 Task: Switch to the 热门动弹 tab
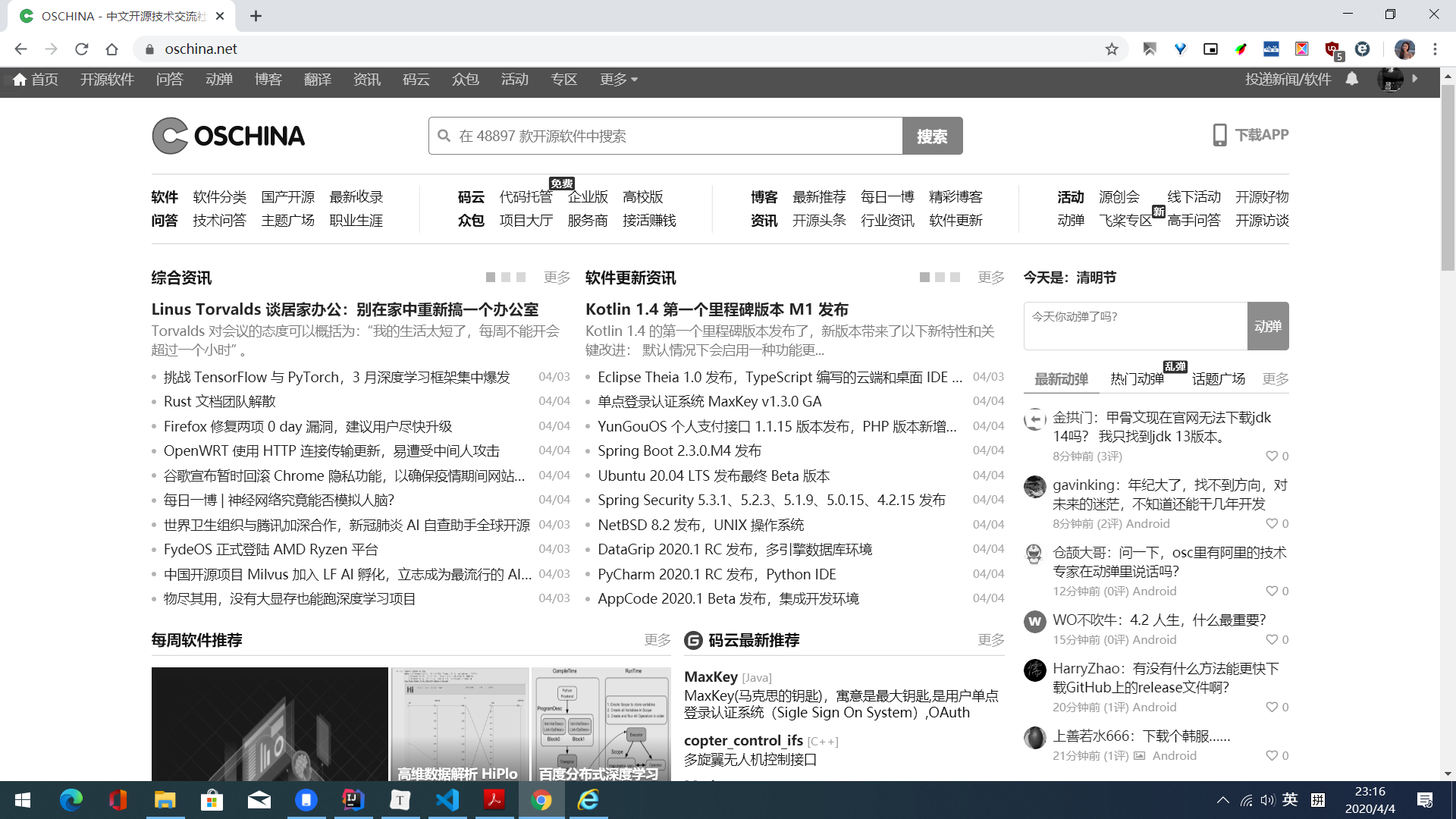1136,378
